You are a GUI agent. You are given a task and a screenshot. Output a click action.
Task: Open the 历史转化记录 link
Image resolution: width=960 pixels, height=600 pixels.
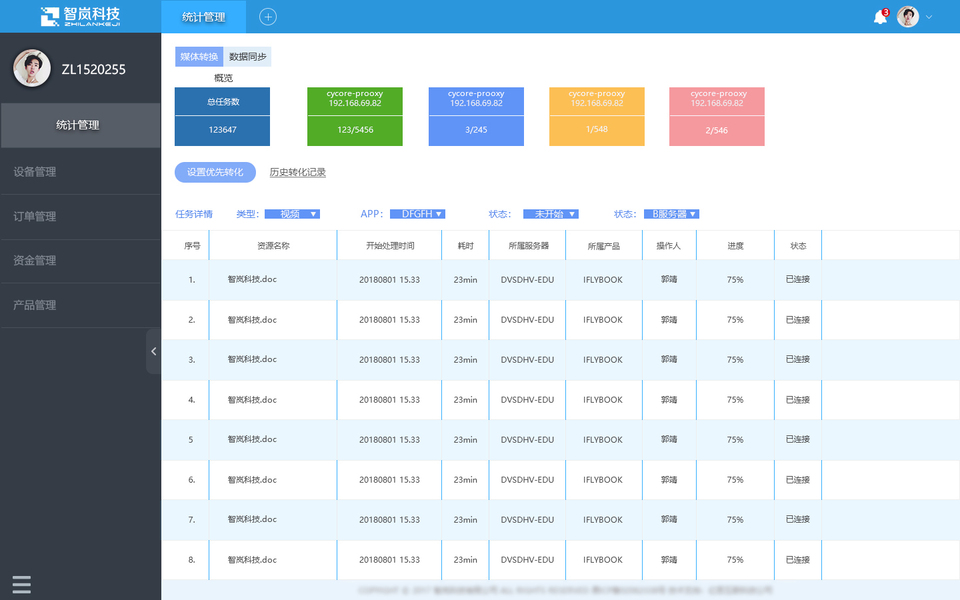[298, 173]
